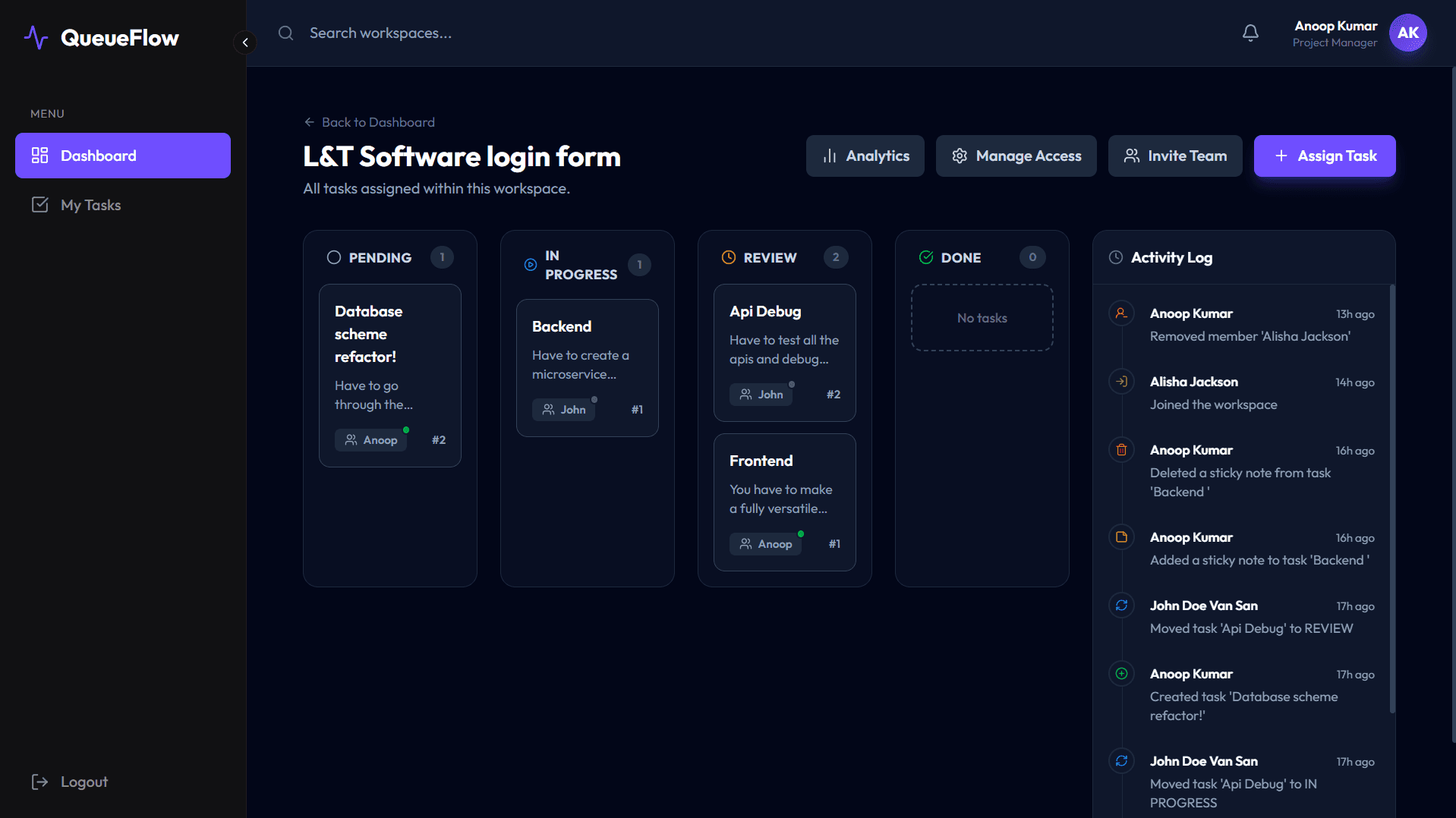Image resolution: width=1456 pixels, height=818 pixels.
Task: Click the Pending column circle icon
Action: (334, 257)
